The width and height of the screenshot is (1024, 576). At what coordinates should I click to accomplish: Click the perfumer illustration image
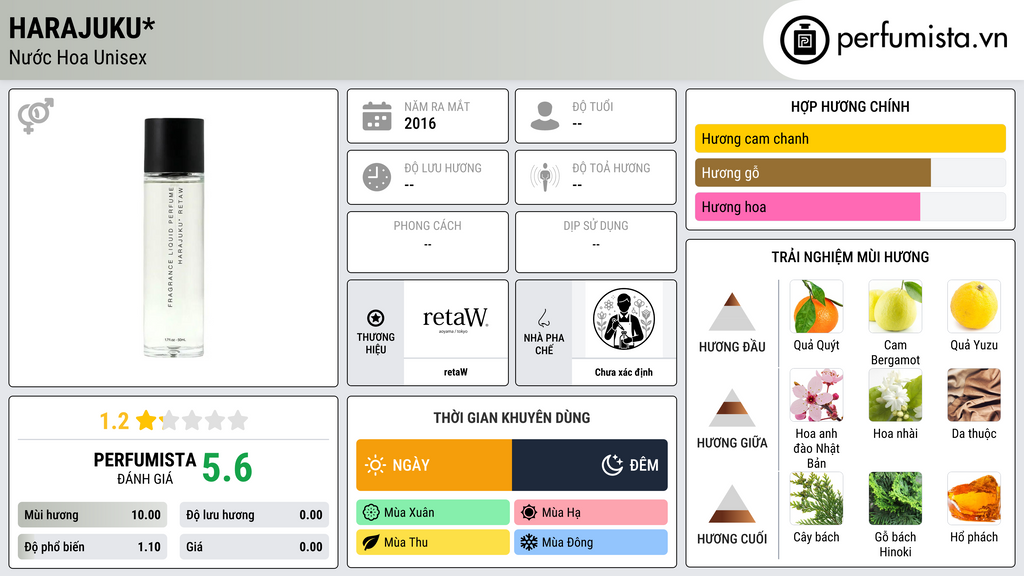click(624, 319)
